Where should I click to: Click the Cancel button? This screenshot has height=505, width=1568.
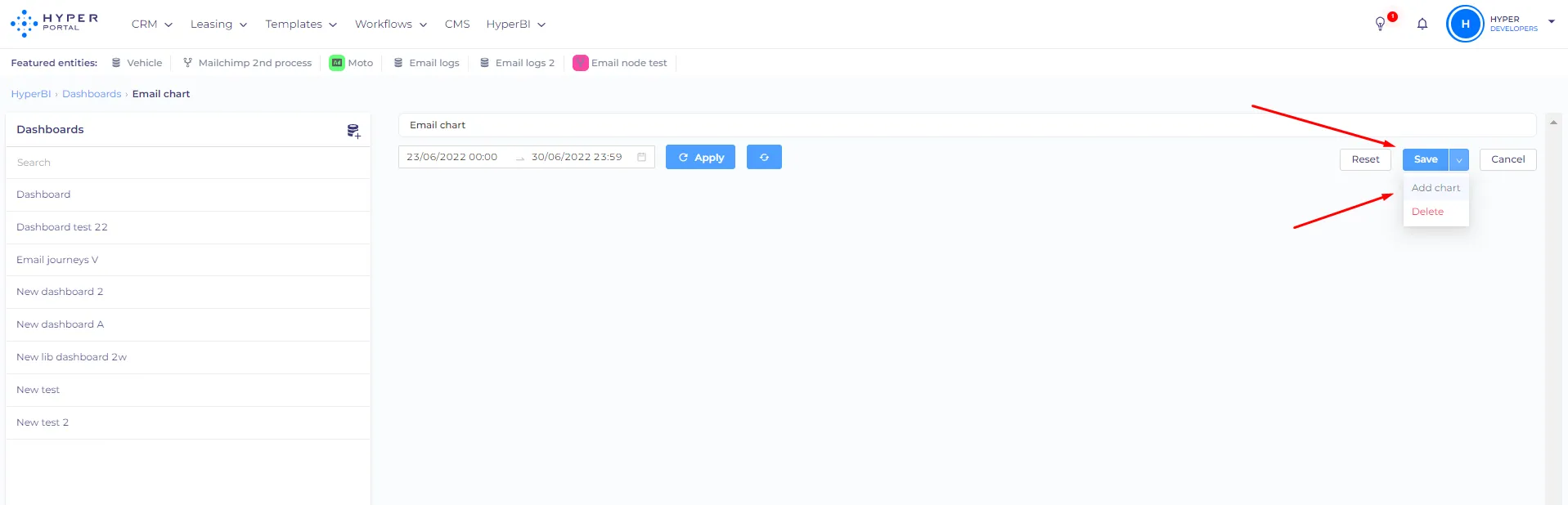click(1507, 159)
